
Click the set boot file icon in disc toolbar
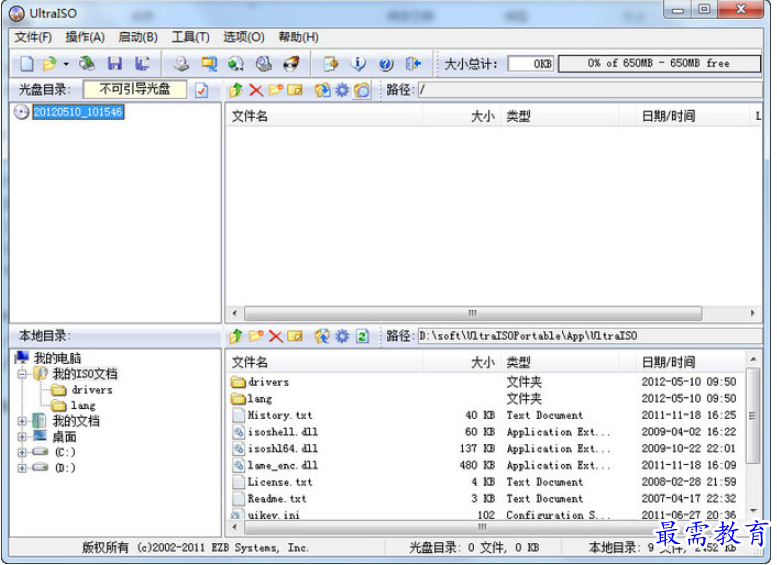tap(362, 90)
